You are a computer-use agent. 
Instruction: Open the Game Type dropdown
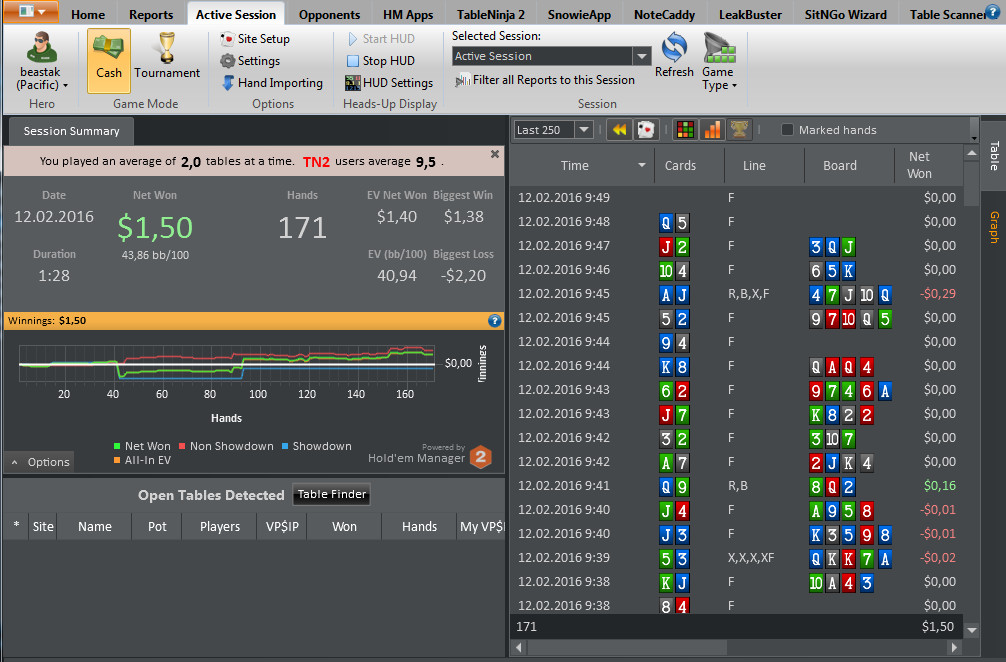(719, 62)
